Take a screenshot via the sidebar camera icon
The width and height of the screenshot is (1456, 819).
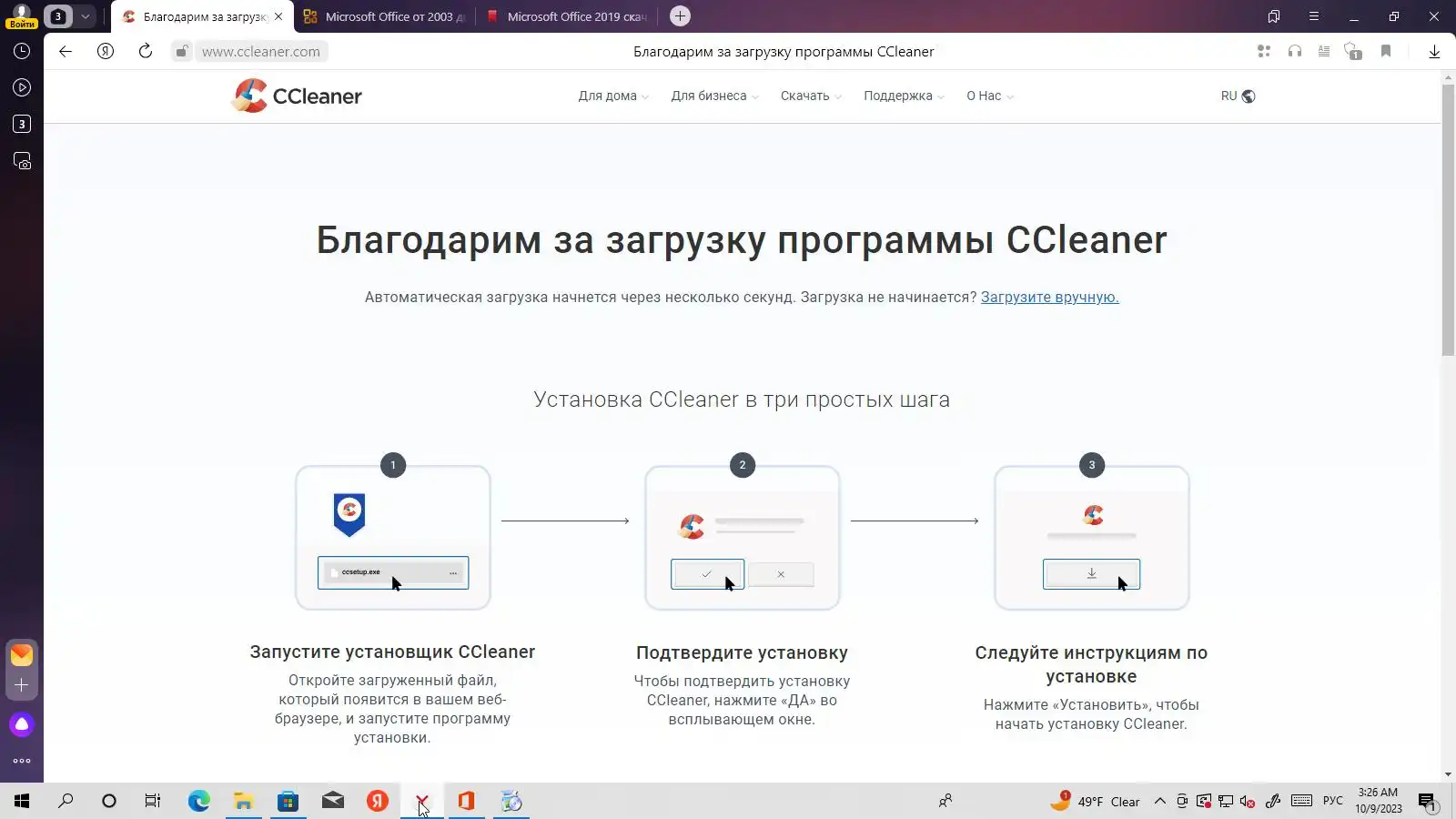point(22,161)
